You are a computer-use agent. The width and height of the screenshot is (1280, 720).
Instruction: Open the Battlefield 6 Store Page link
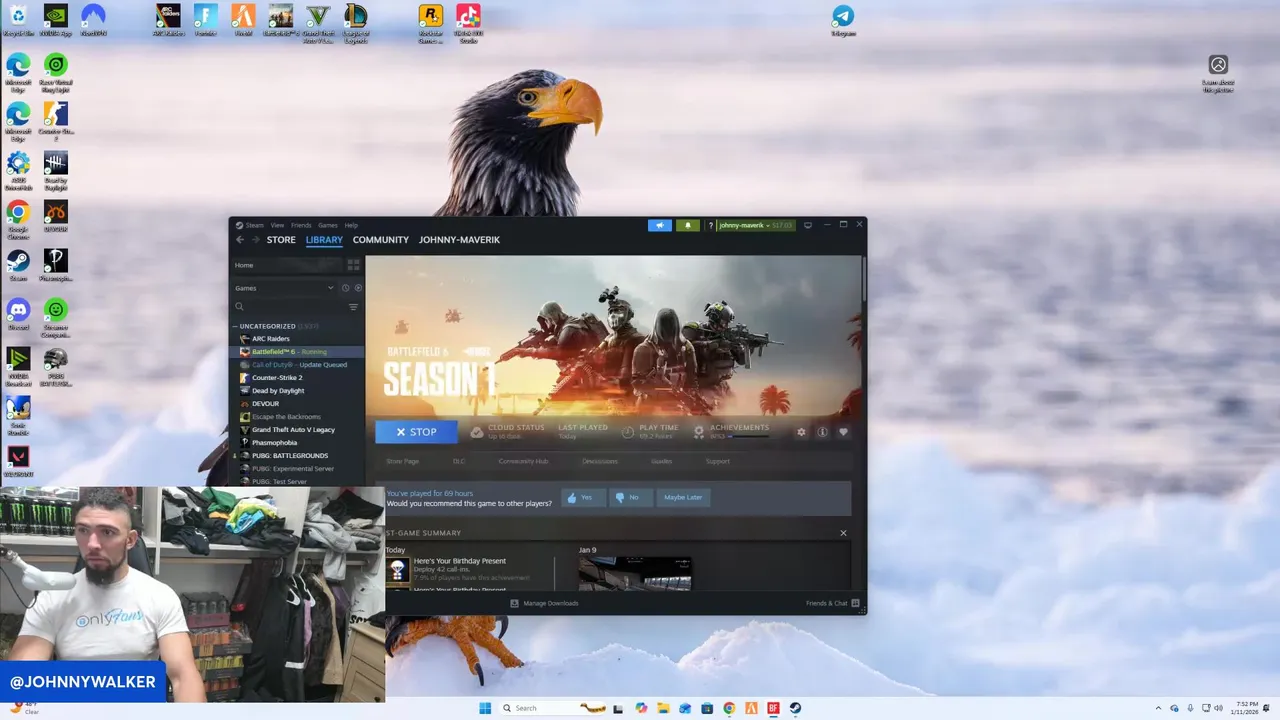pyautogui.click(x=402, y=461)
